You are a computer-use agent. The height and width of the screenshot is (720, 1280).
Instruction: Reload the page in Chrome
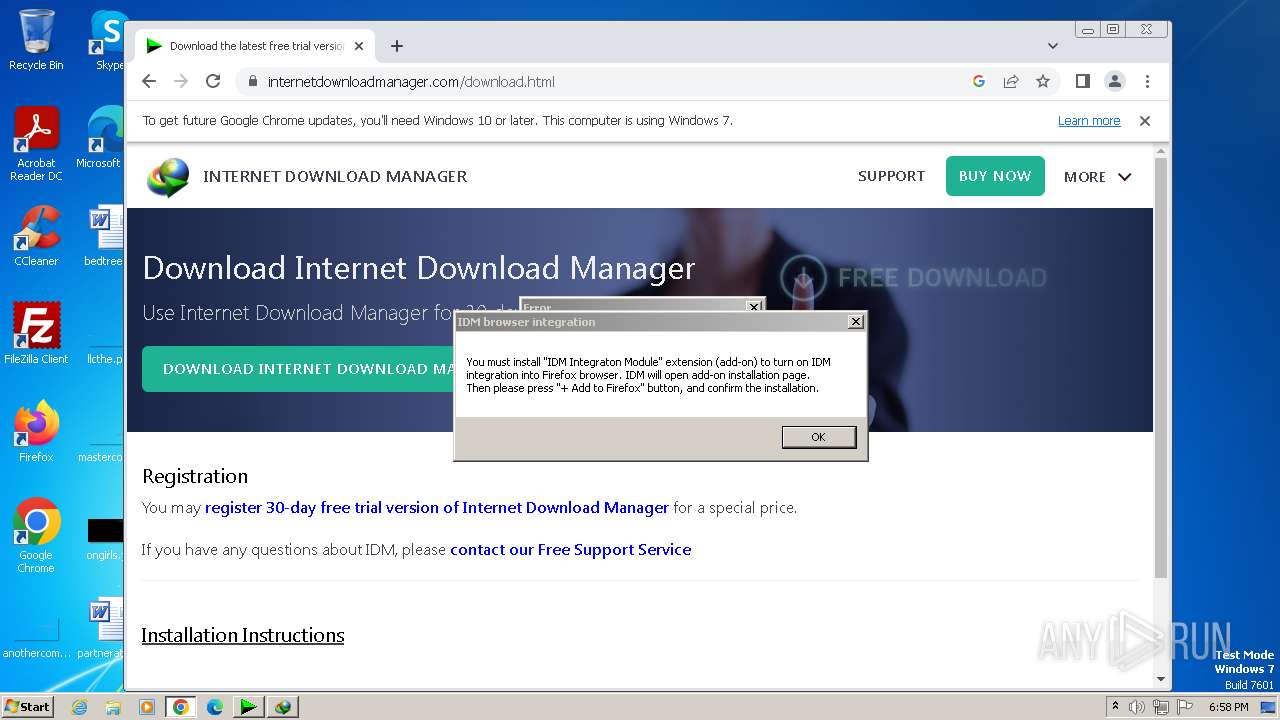click(x=213, y=81)
